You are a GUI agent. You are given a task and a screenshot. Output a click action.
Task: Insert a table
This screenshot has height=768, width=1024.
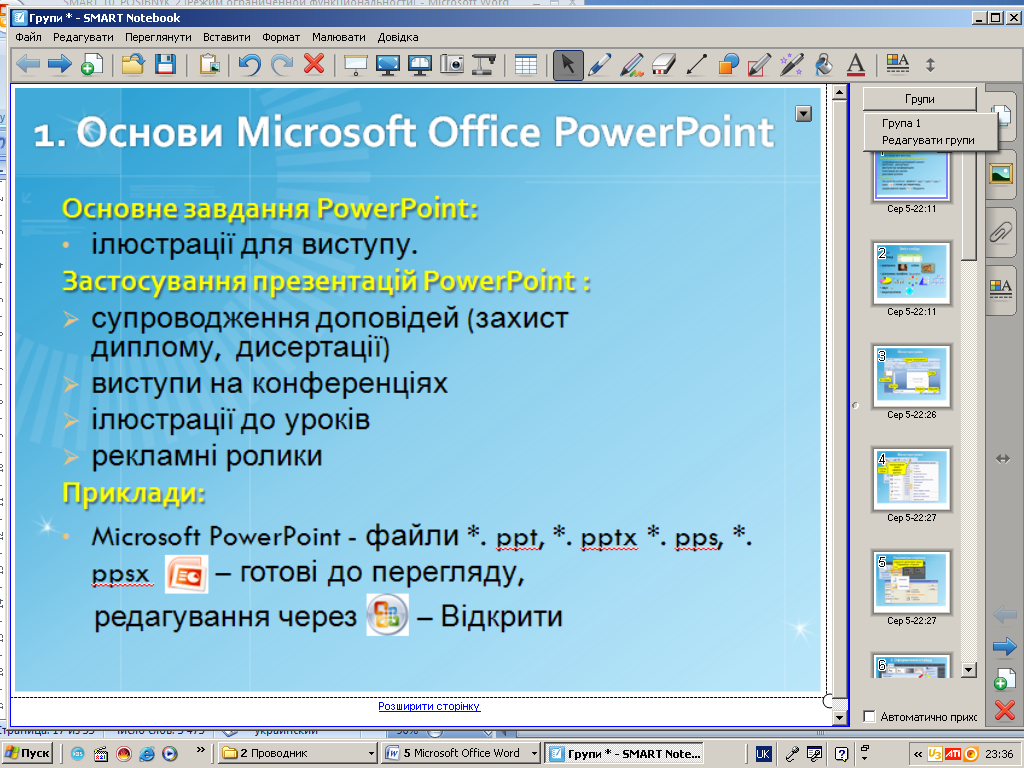pyautogui.click(x=526, y=65)
